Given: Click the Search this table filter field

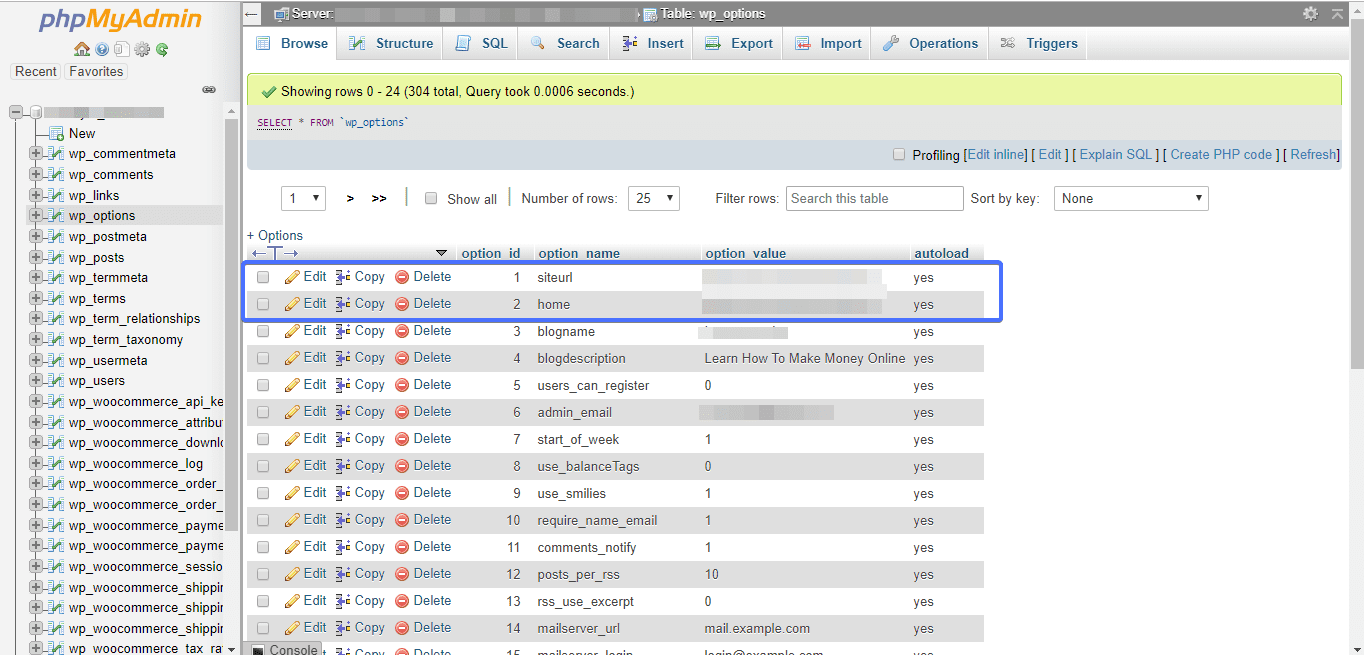Looking at the screenshot, I should coord(874,198).
